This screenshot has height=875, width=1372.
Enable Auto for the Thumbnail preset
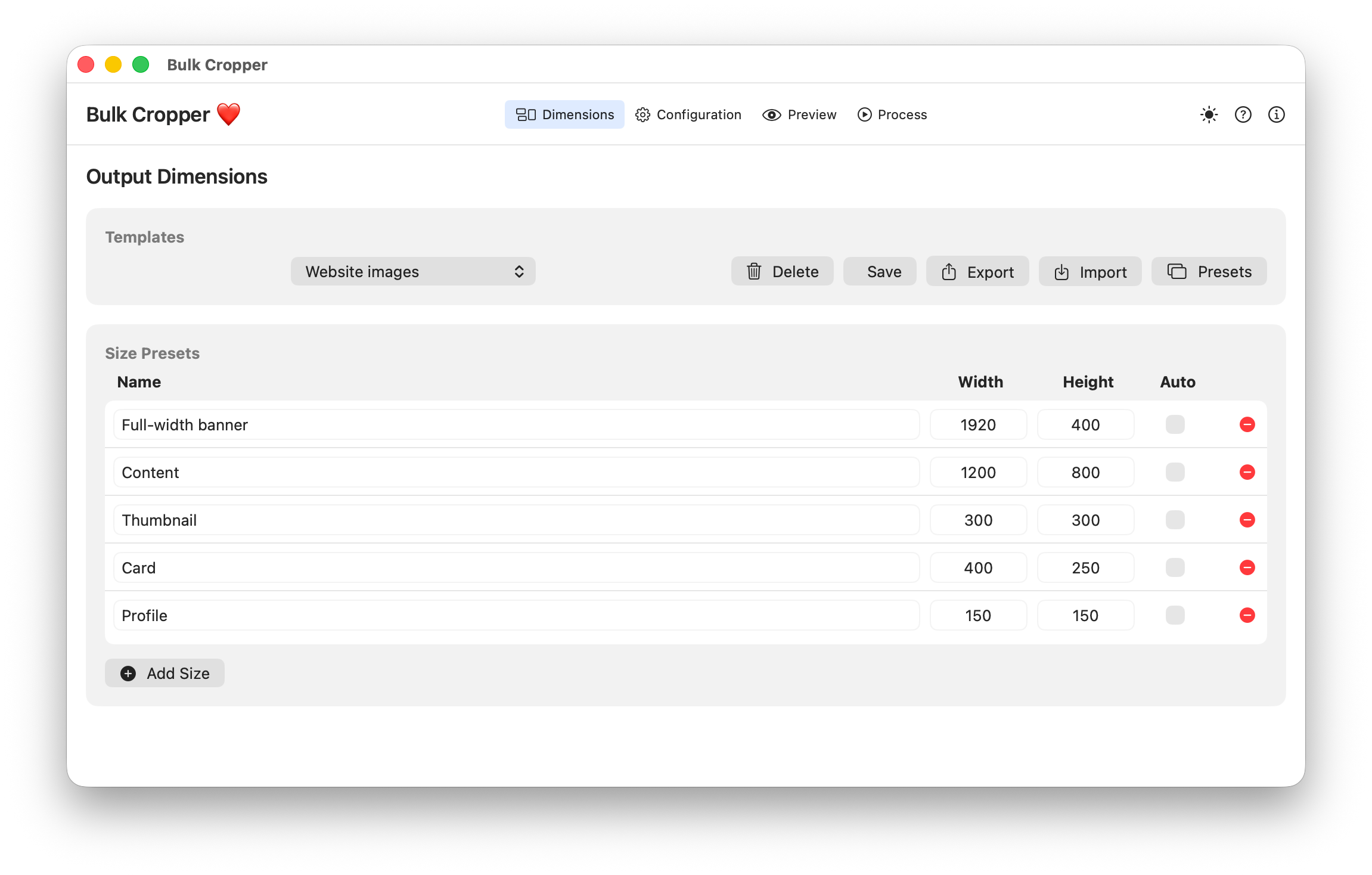coord(1174,519)
